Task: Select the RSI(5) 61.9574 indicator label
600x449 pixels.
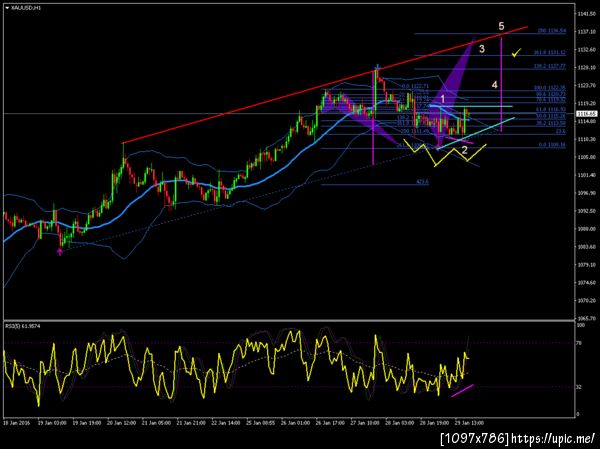Action: [x=23, y=326]
